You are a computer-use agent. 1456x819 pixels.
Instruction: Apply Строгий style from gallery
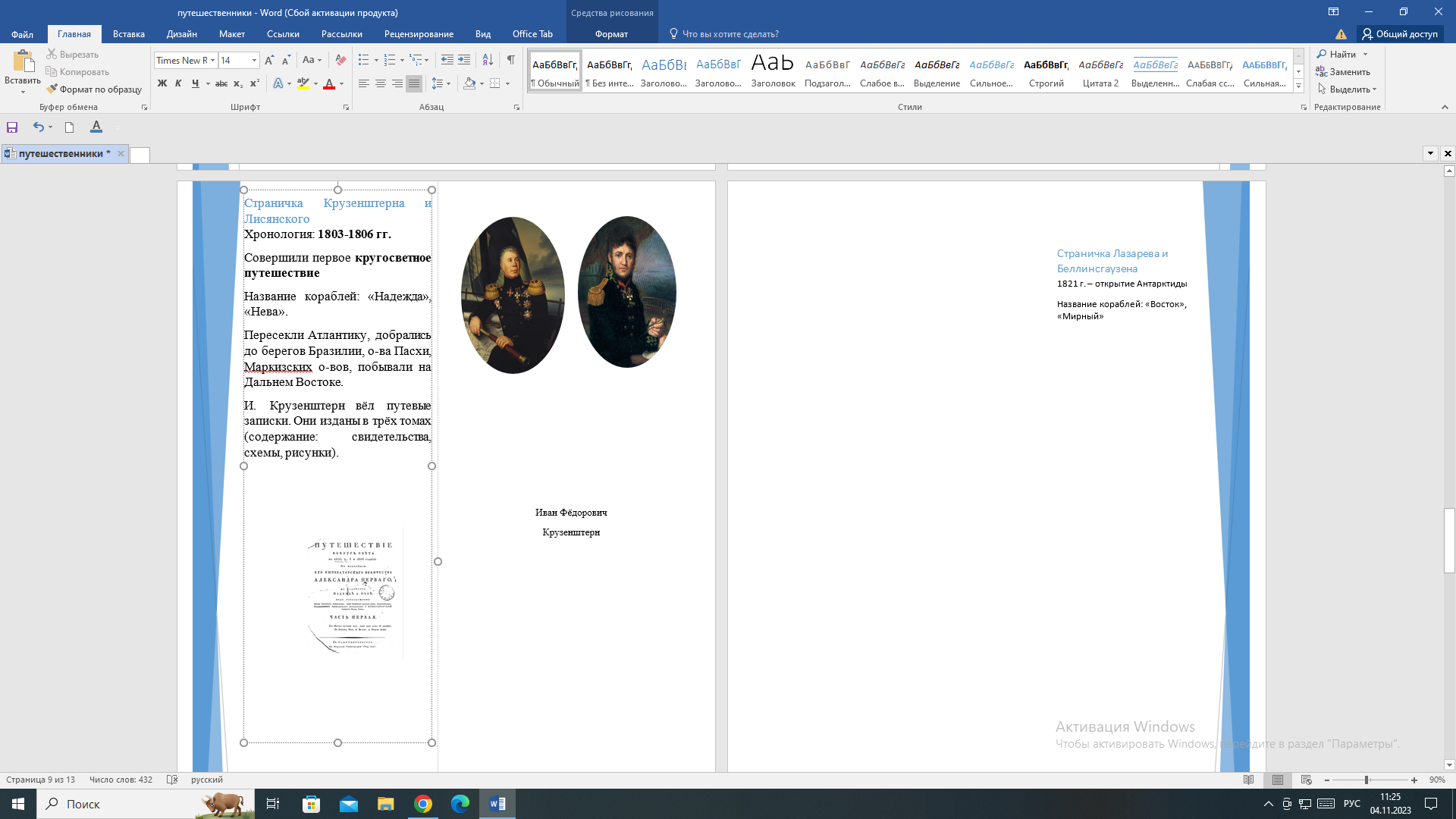1046,71
